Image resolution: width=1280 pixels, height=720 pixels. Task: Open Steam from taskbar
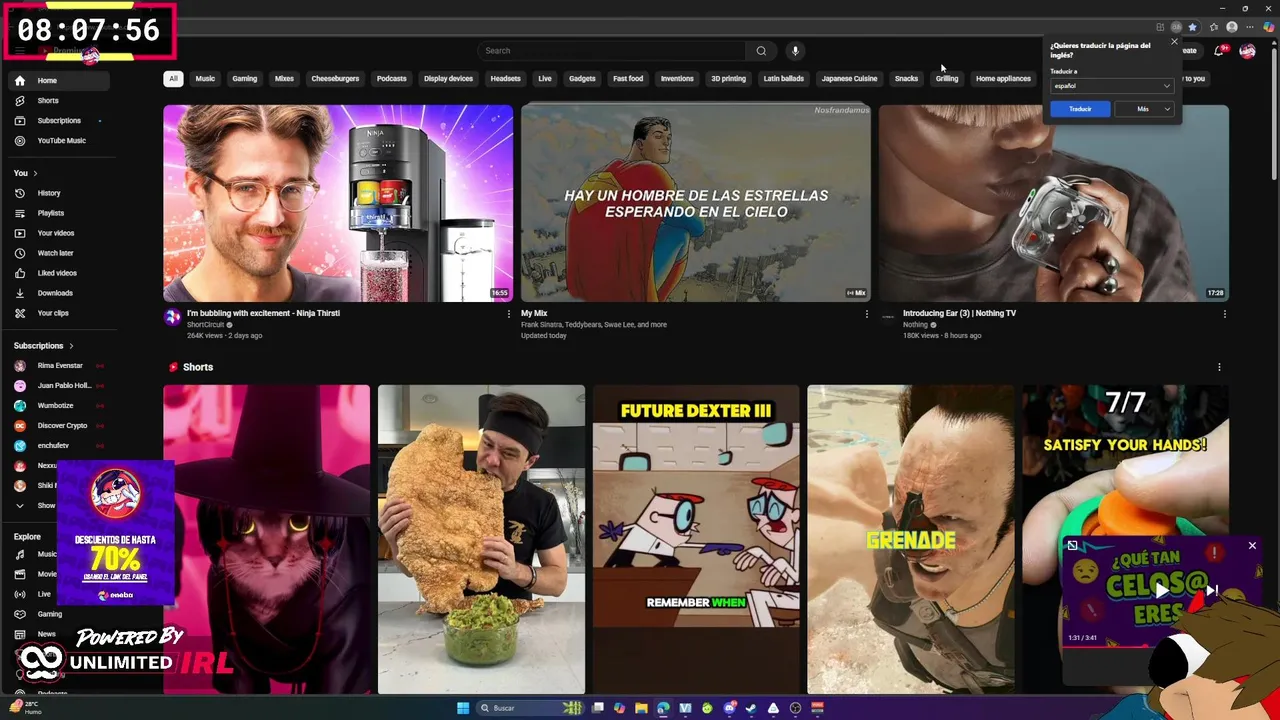tap(751, 708)
